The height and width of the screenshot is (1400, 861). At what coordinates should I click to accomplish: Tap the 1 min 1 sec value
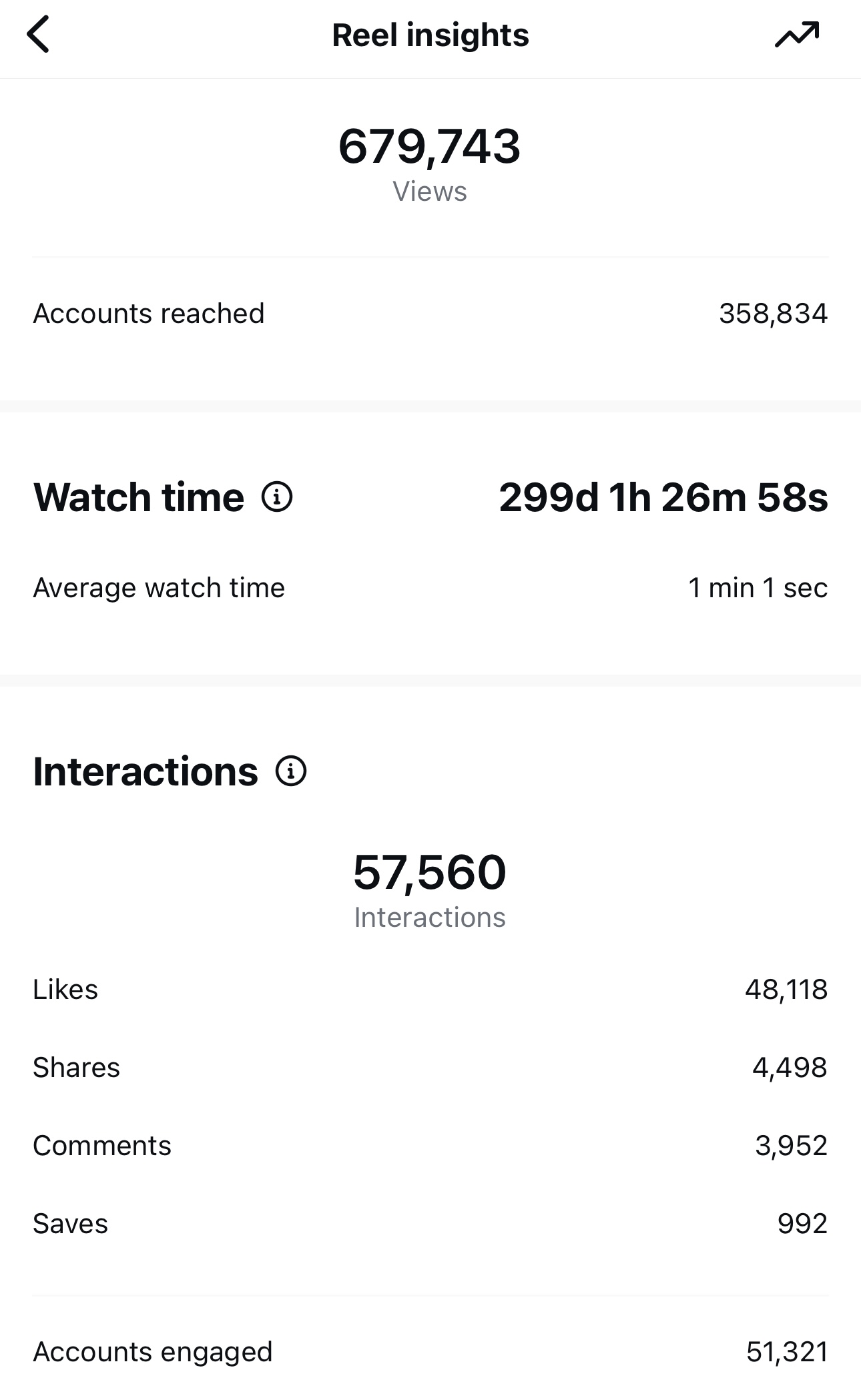pos(758,588)
